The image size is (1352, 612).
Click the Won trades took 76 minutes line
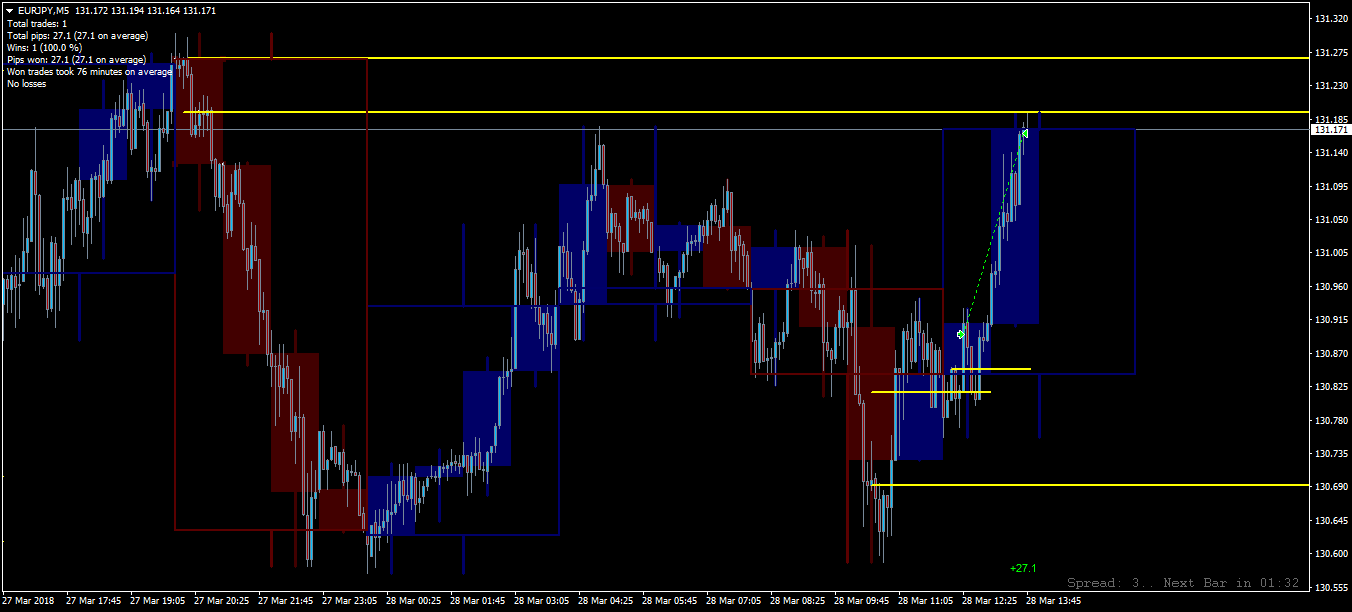tap(90, 72)
